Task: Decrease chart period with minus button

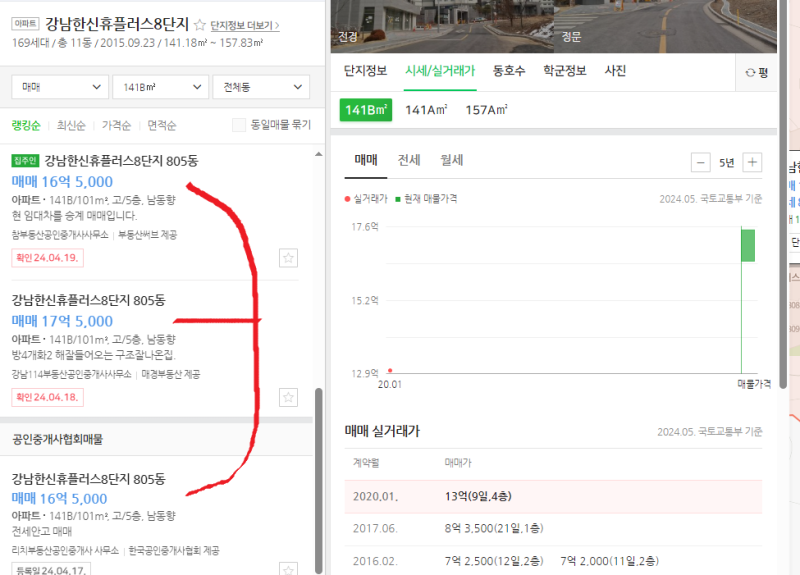Action: (701, 163)
